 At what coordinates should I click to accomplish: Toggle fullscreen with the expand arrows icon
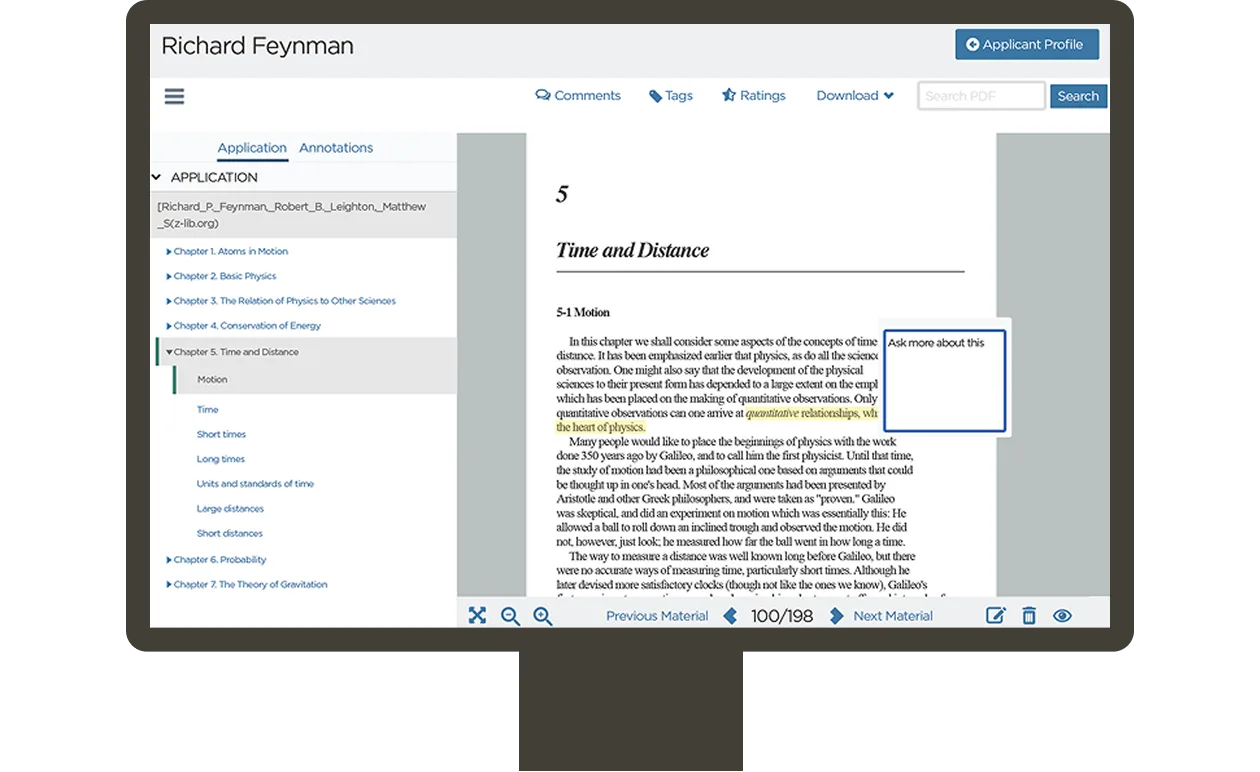[x=477, y=616]
